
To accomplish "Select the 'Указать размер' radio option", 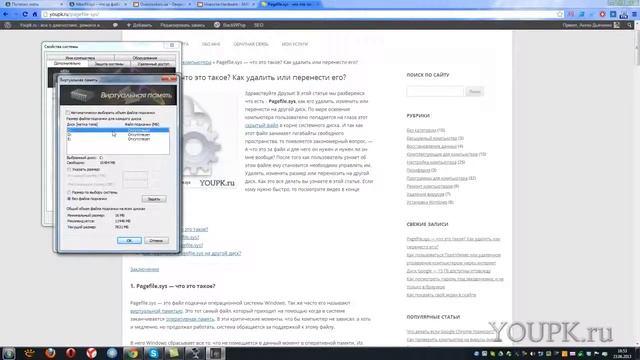I will coord(69,169).
